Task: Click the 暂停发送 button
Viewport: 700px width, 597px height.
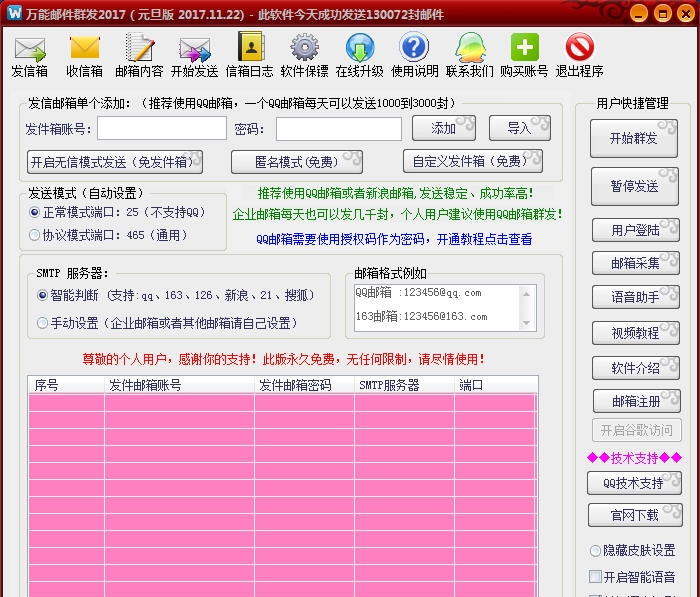Action: click(635, 186)
